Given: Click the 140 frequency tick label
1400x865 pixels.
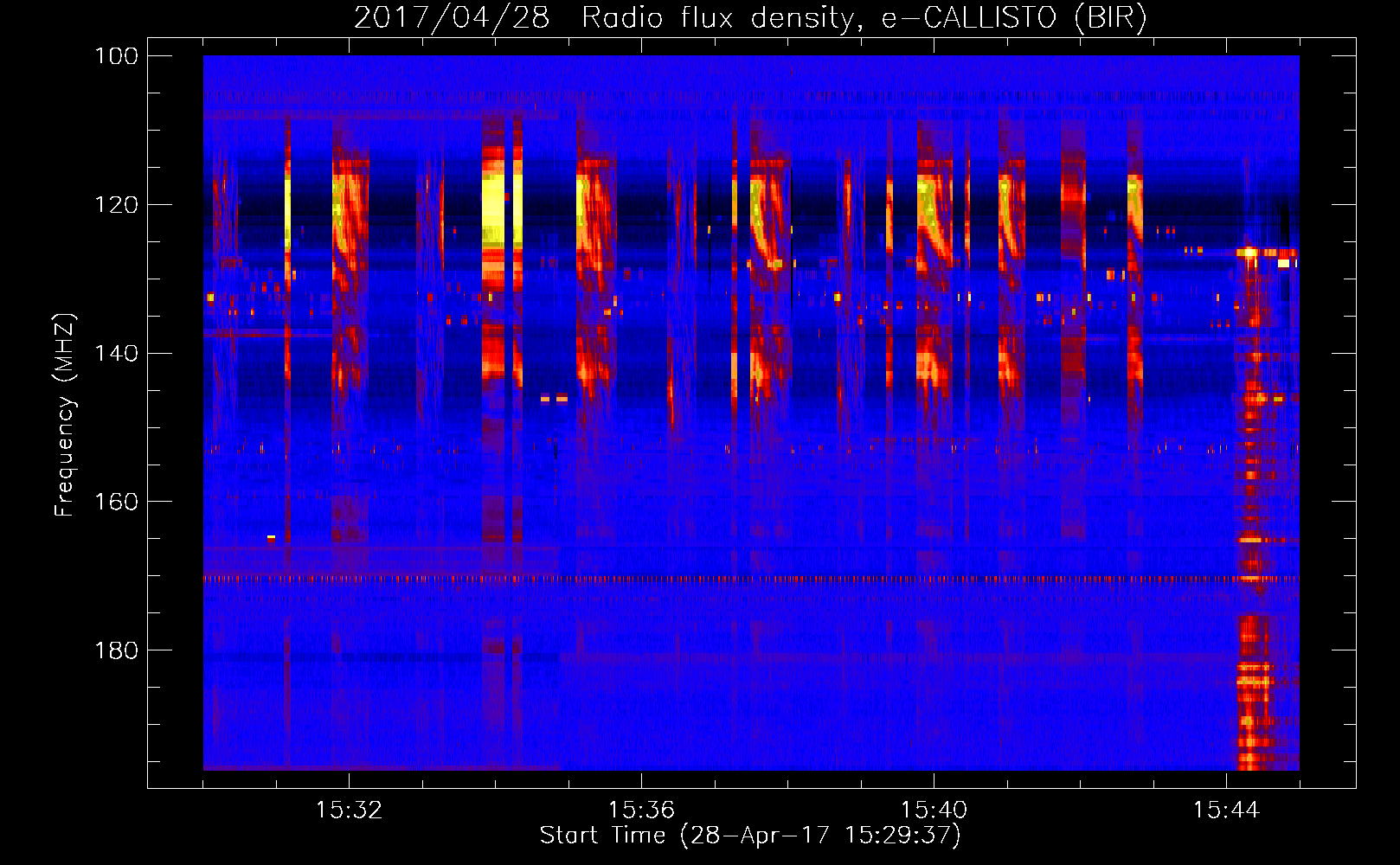Looking at the screenshot, I should point(117,353).
